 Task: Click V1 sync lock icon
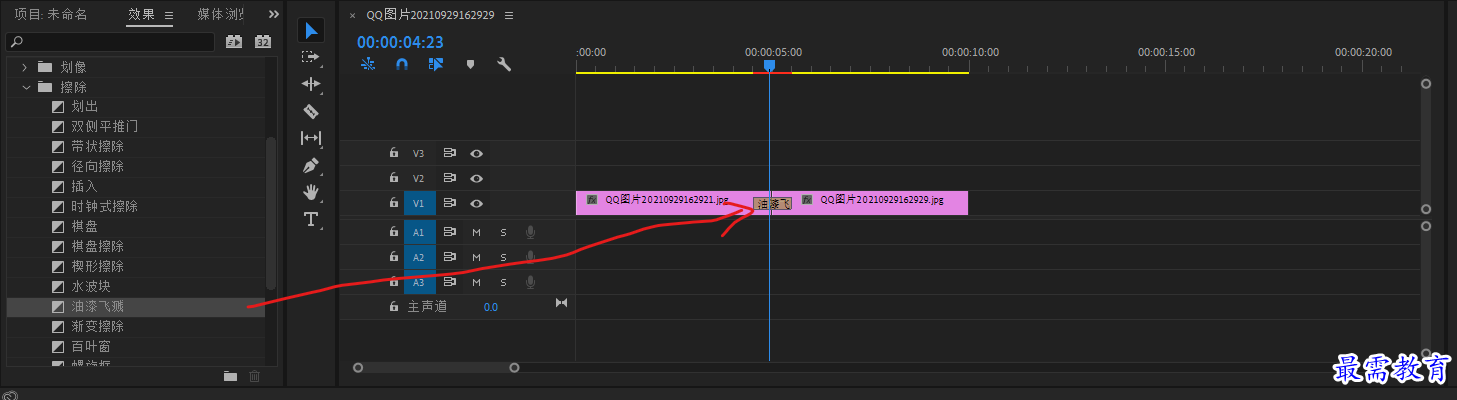point(450,203)
